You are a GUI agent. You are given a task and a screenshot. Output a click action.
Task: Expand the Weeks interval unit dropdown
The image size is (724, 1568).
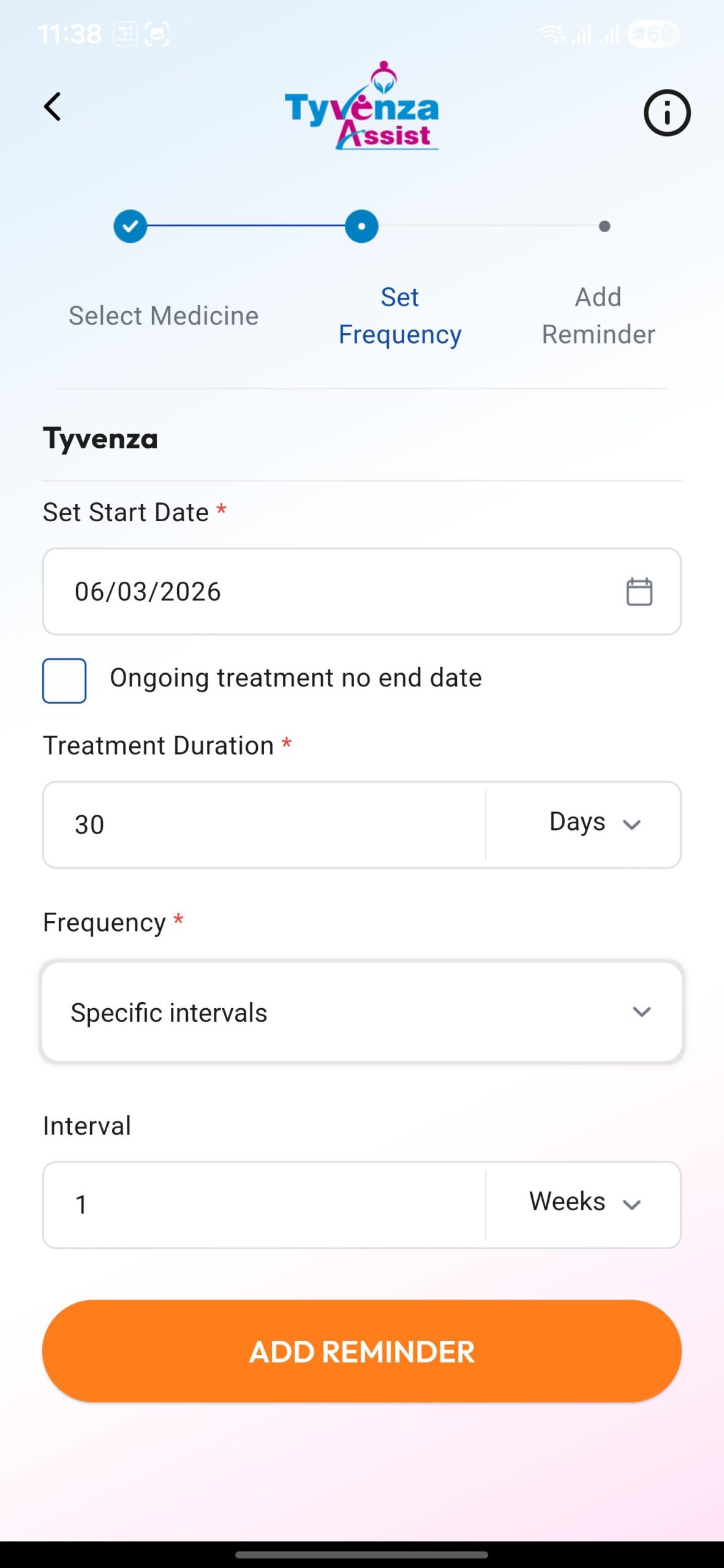click(584, 1202)
